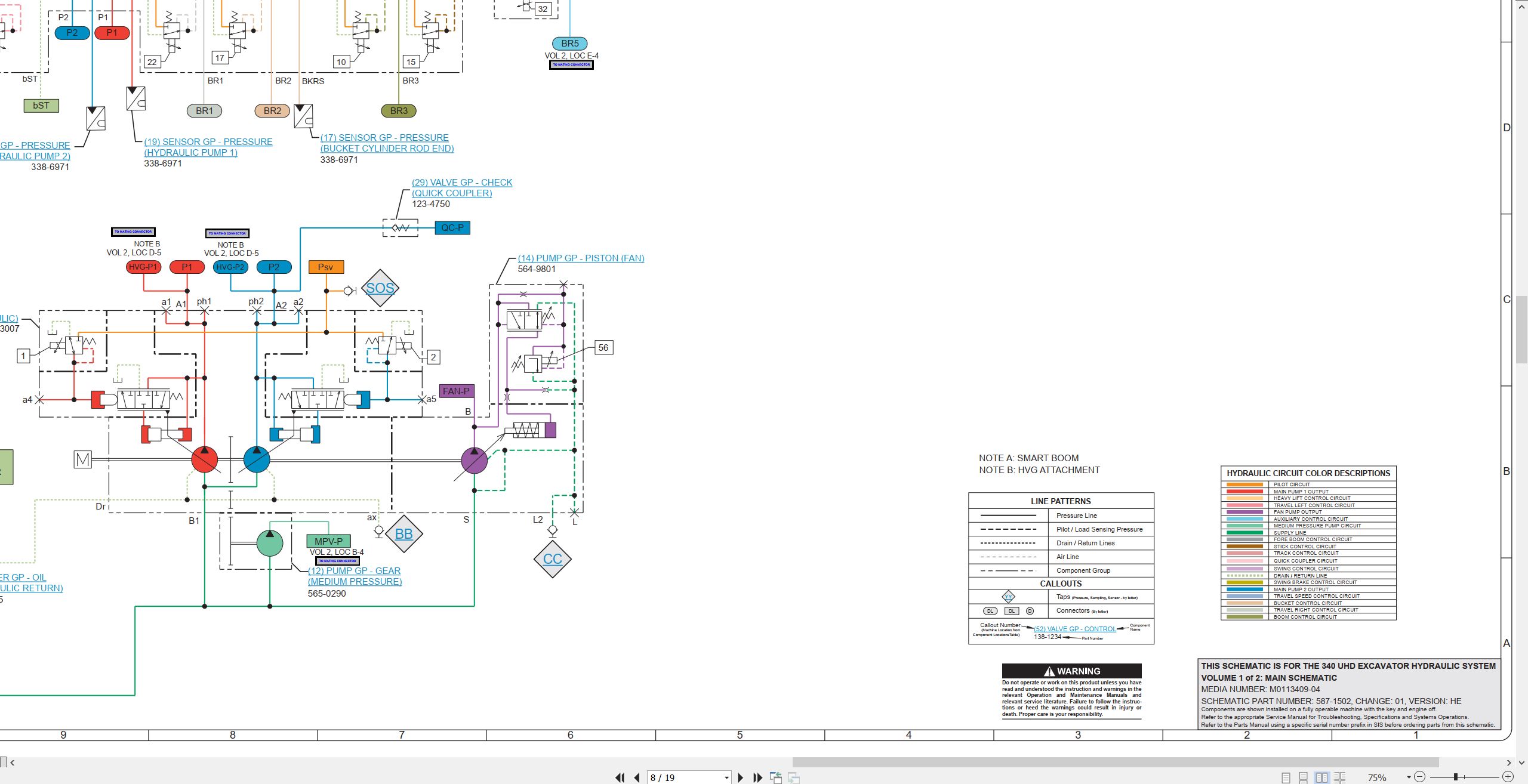This screenshot has height=784, width=1528.
Task: Switch to continuous facing view
Action: click(x=1340, y=777)
